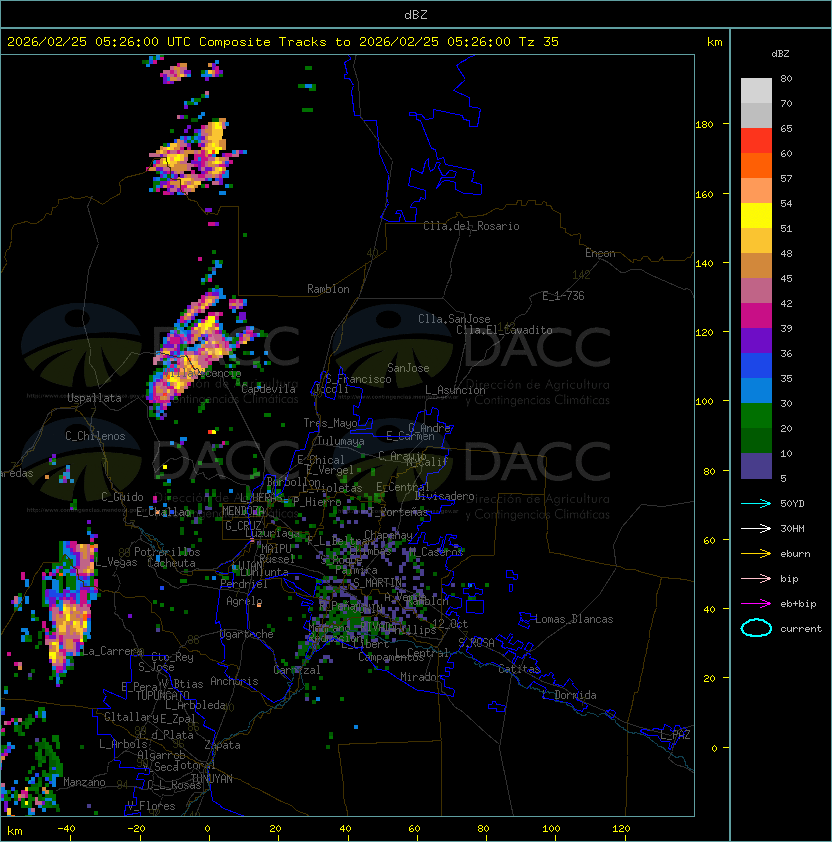The image size is (832, 842).
Task: Click the Encon place label
Action: click(600, 253)
